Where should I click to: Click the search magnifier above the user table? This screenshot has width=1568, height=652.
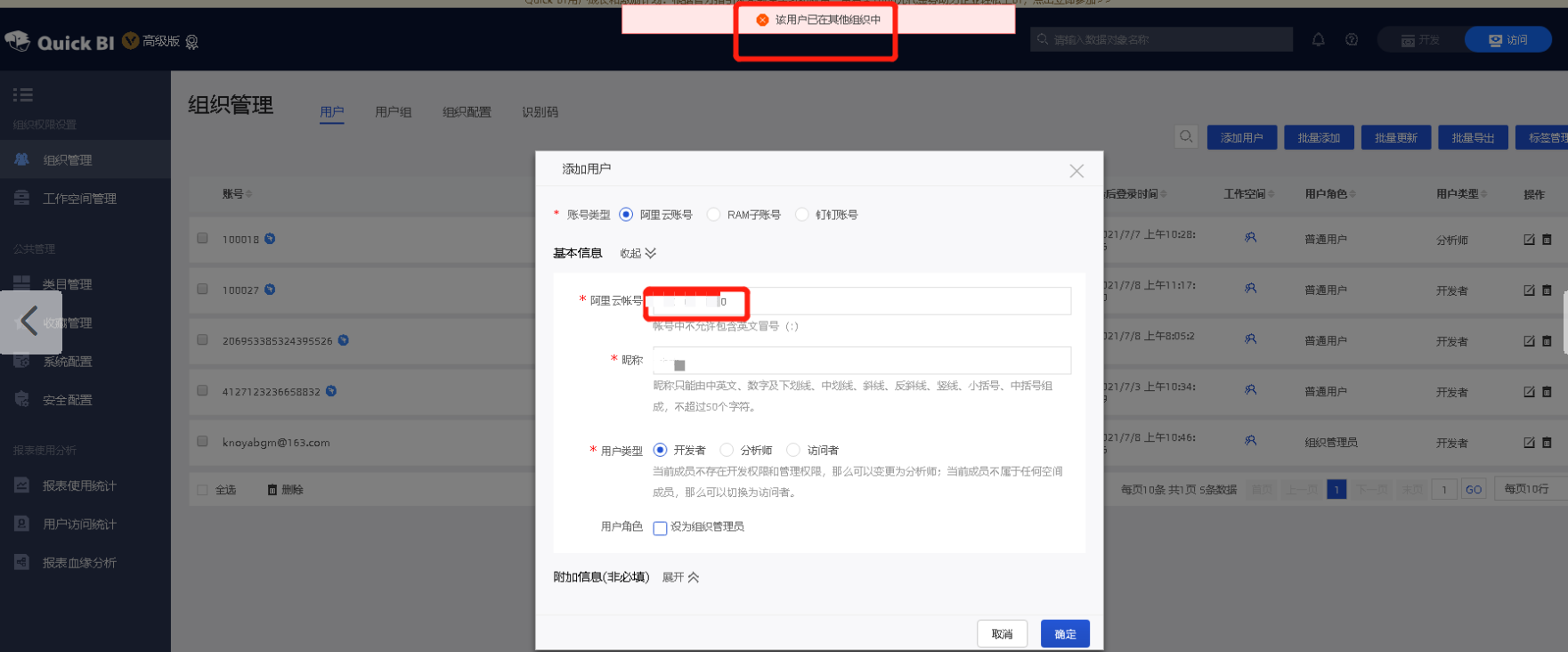(1186, 137)
